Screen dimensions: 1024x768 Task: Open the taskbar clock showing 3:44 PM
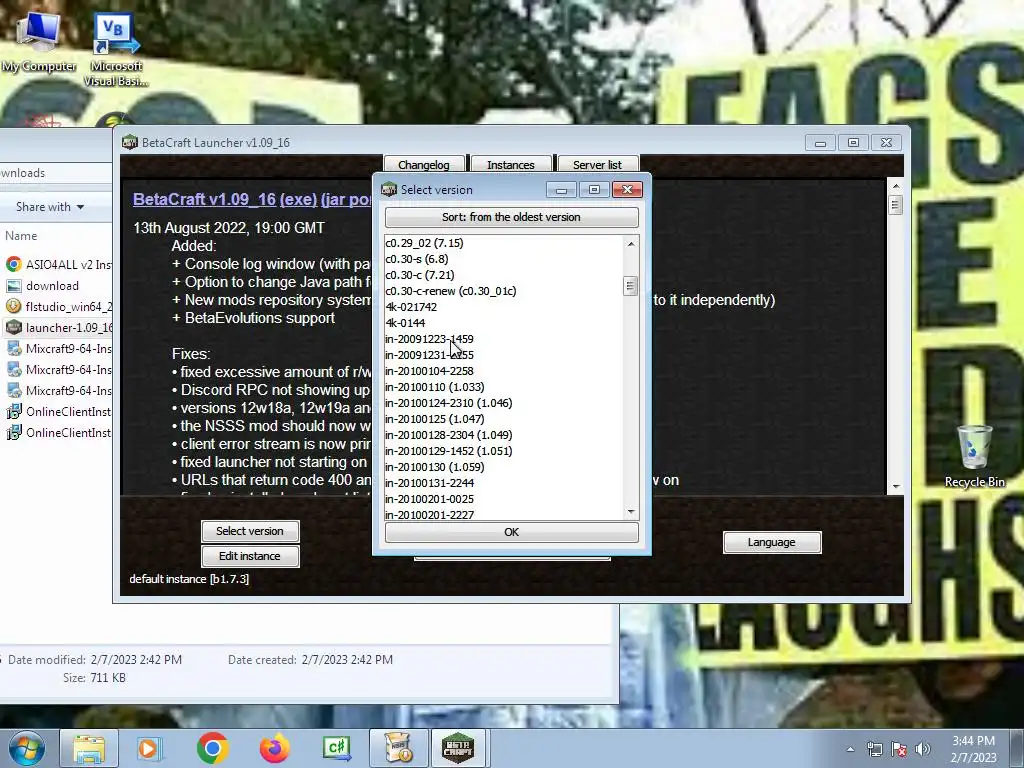pyautogui.click(x=973, y=749)
